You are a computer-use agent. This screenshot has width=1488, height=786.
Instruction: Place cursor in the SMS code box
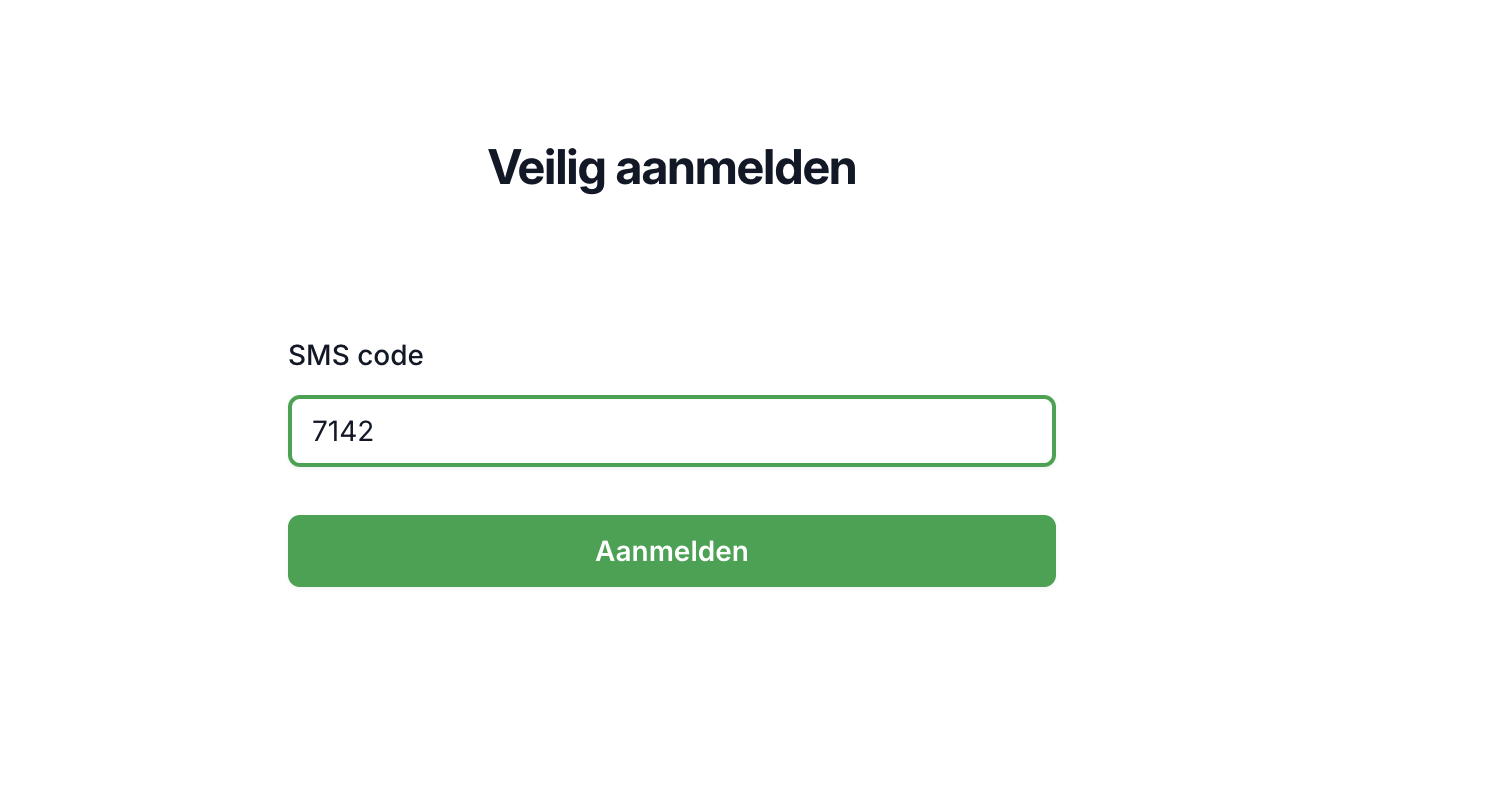click(x=671, y=431)
